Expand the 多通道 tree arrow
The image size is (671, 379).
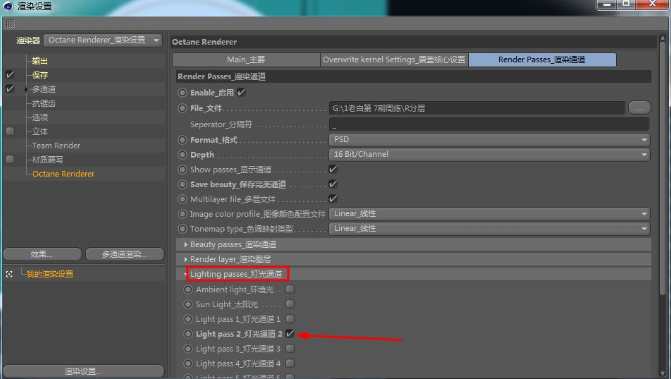[27, 89]
